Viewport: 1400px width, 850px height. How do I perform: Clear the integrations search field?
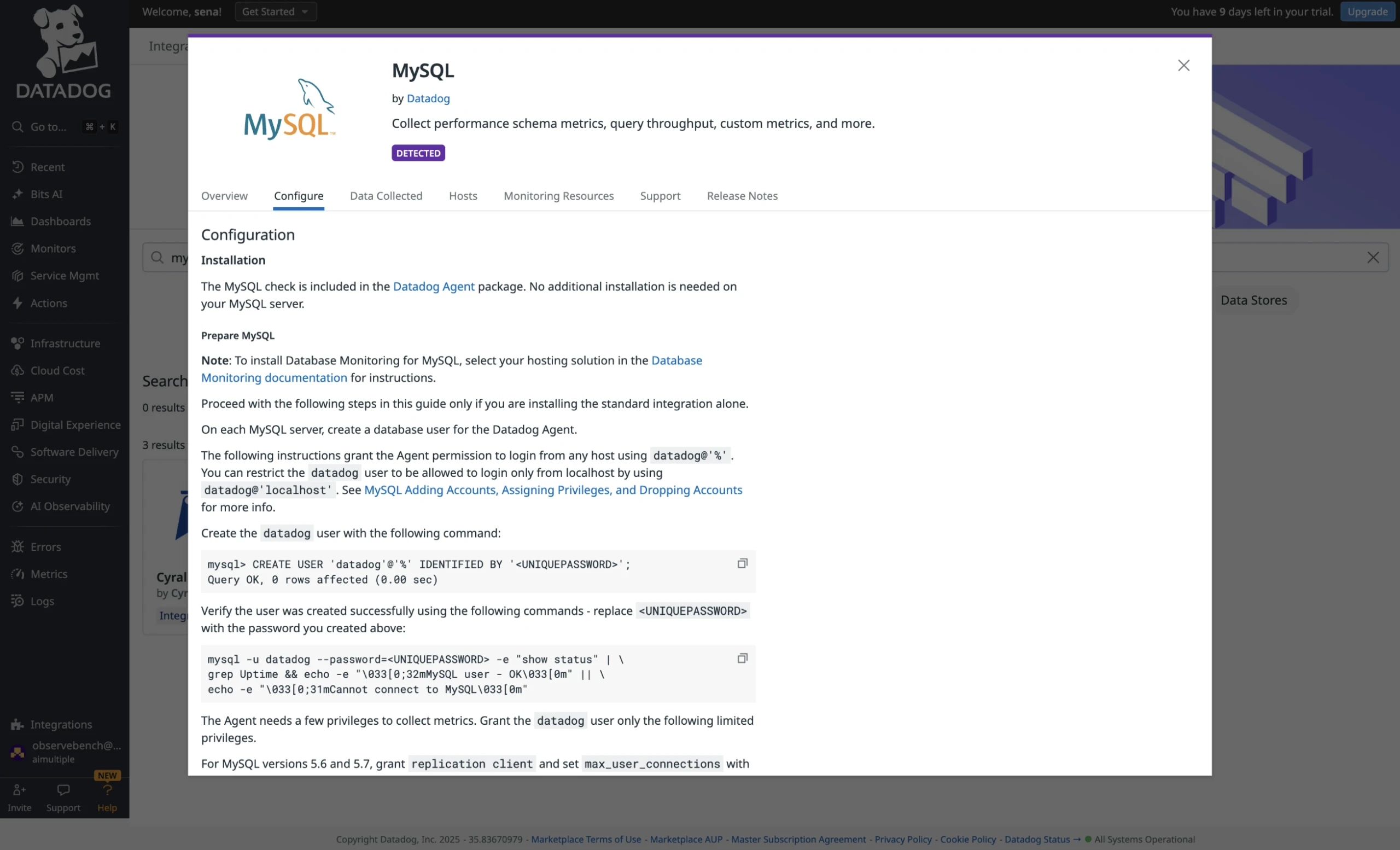[1373, 258]
